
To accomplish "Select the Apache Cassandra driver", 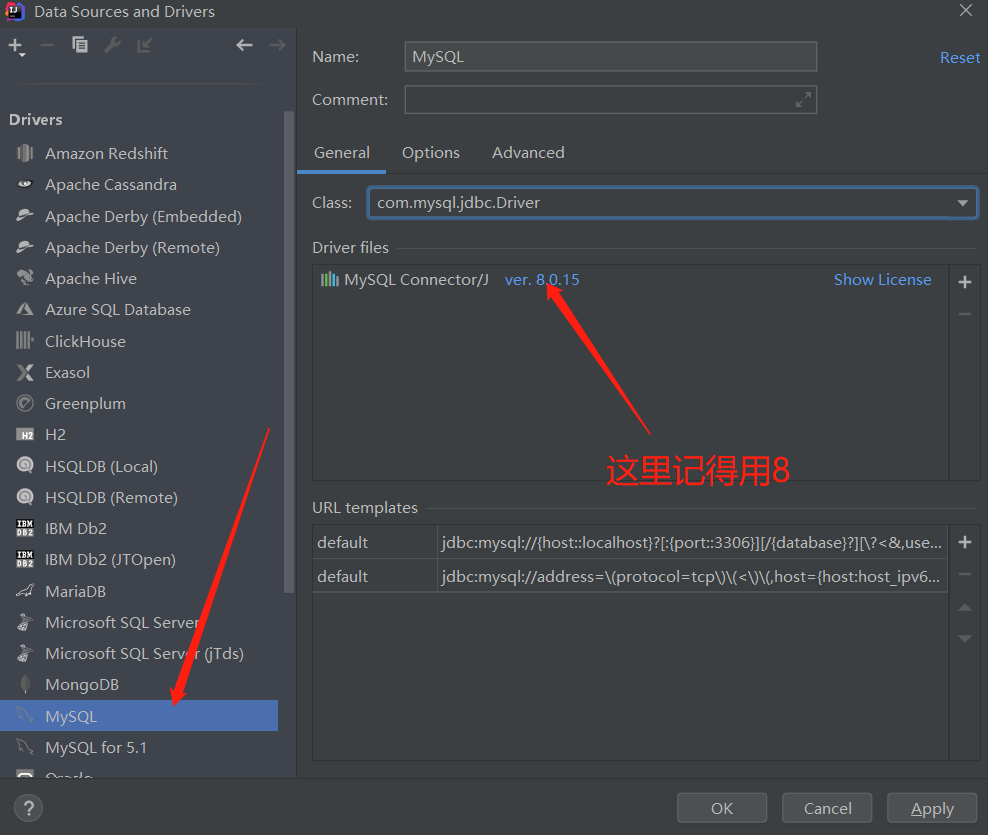I will 139,185.
